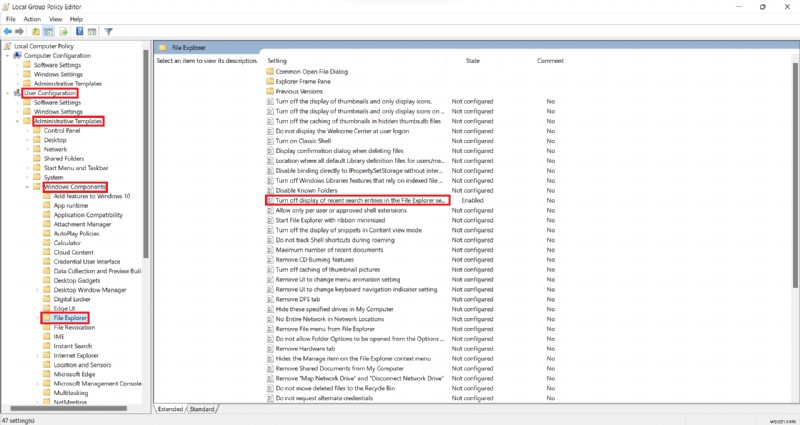This screenshot has height=425, width=800.
Task: Select 'Remove File menu from File Explorer' setting
Action: pos(325,329)
